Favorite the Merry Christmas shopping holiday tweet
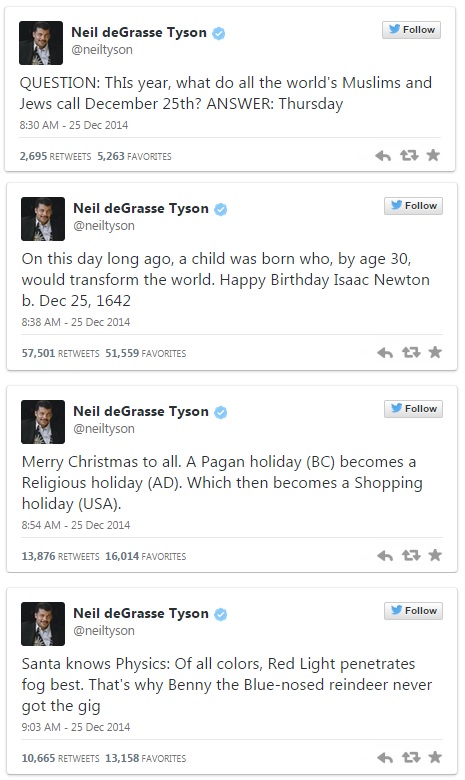Viewport: 465px width, 780px height. pyautogui.click(x=435, y=555)
